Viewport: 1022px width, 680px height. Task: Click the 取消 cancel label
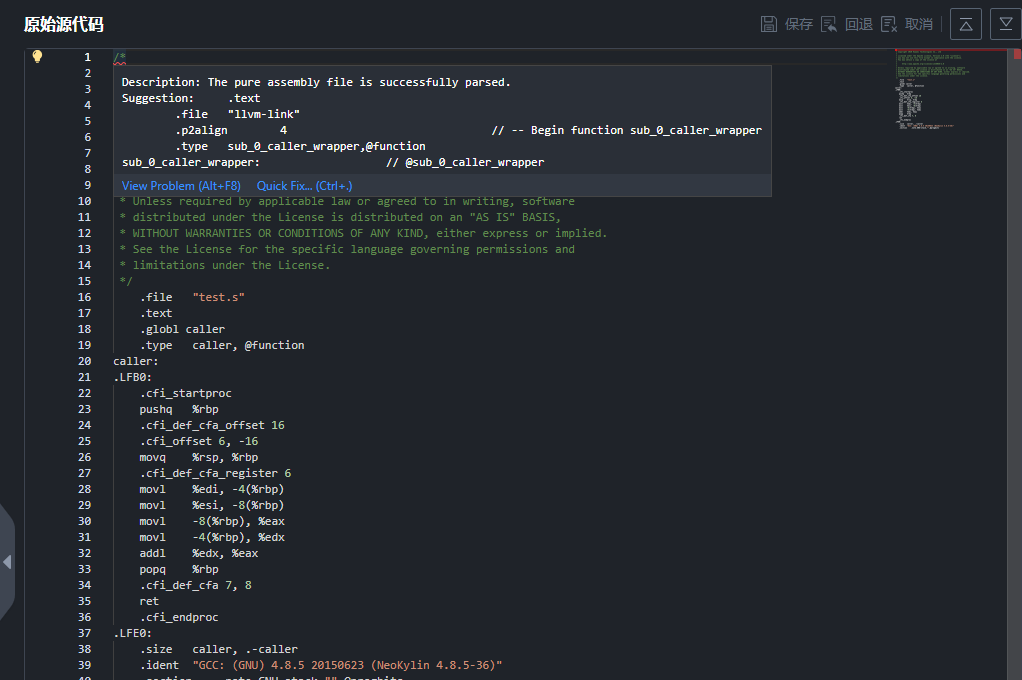point(918,24)
